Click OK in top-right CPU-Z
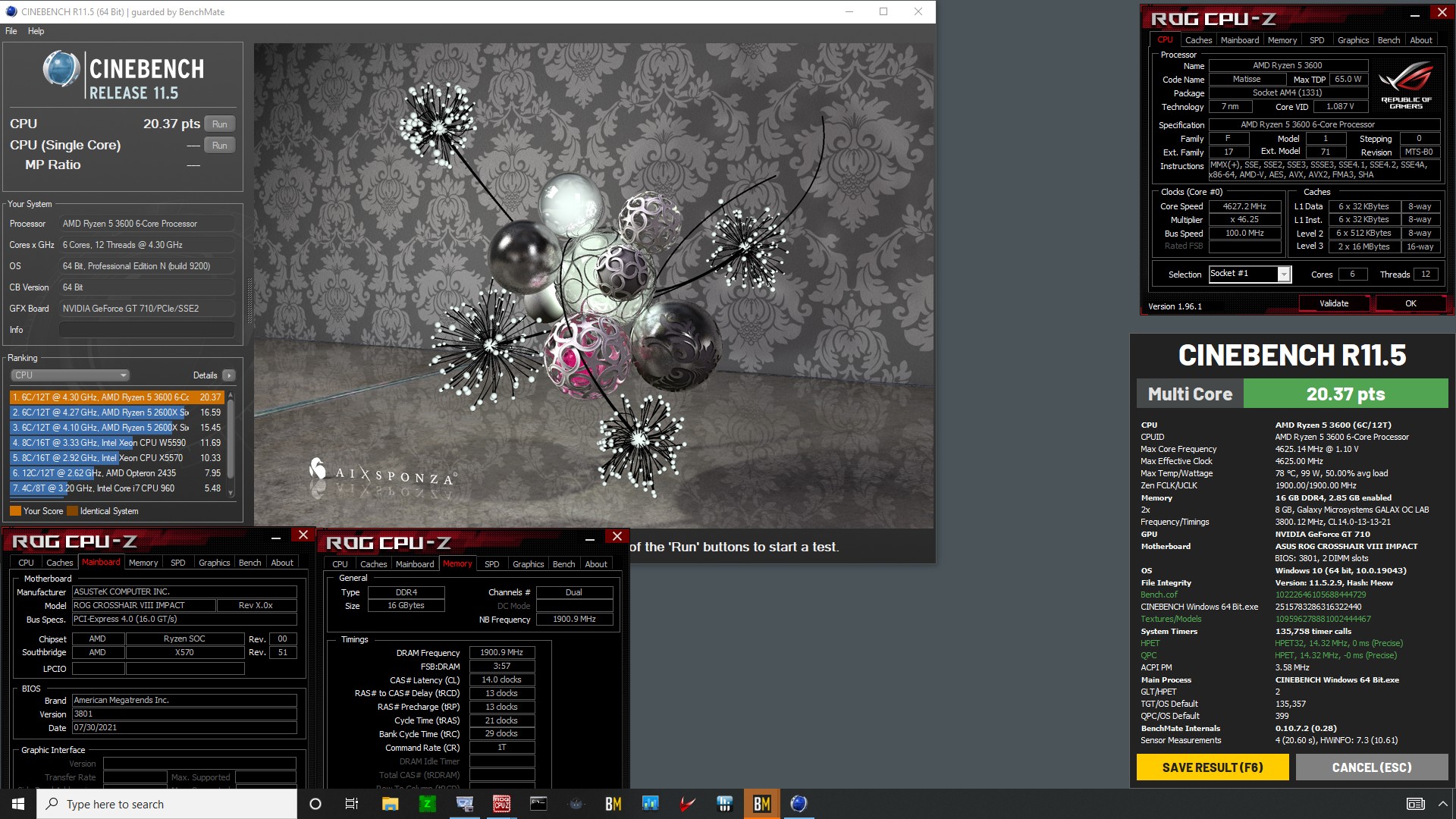1456x819 pixels. pyautogui.click(x=1410, y=303)
